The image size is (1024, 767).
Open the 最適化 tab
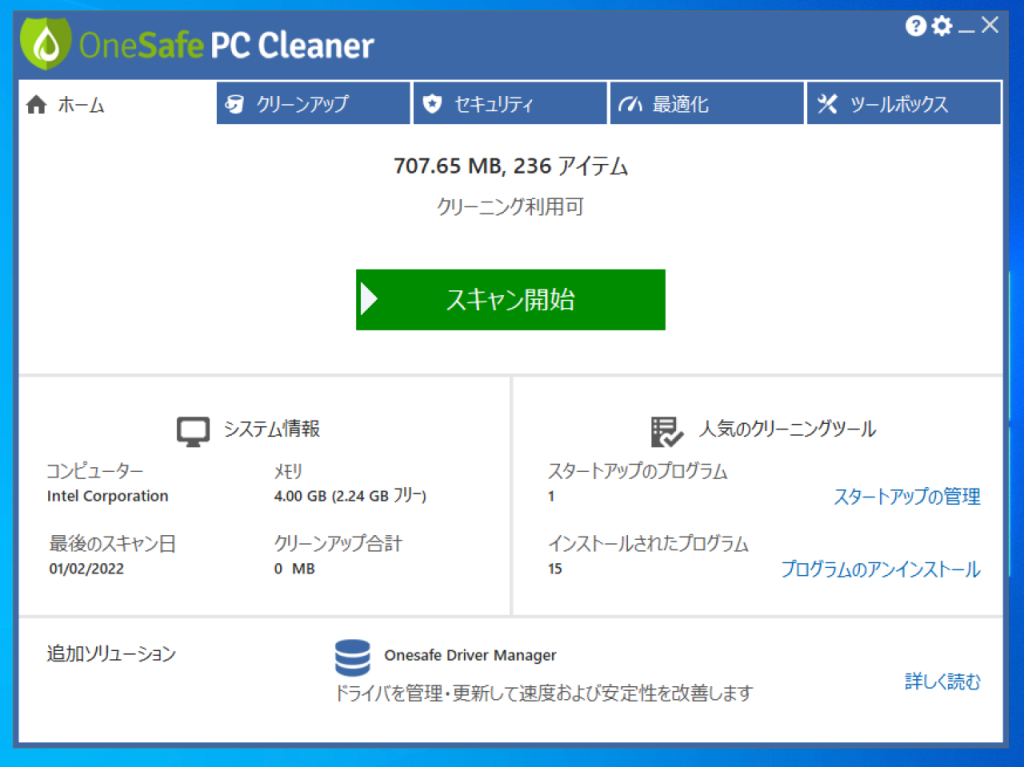point(707,103)
